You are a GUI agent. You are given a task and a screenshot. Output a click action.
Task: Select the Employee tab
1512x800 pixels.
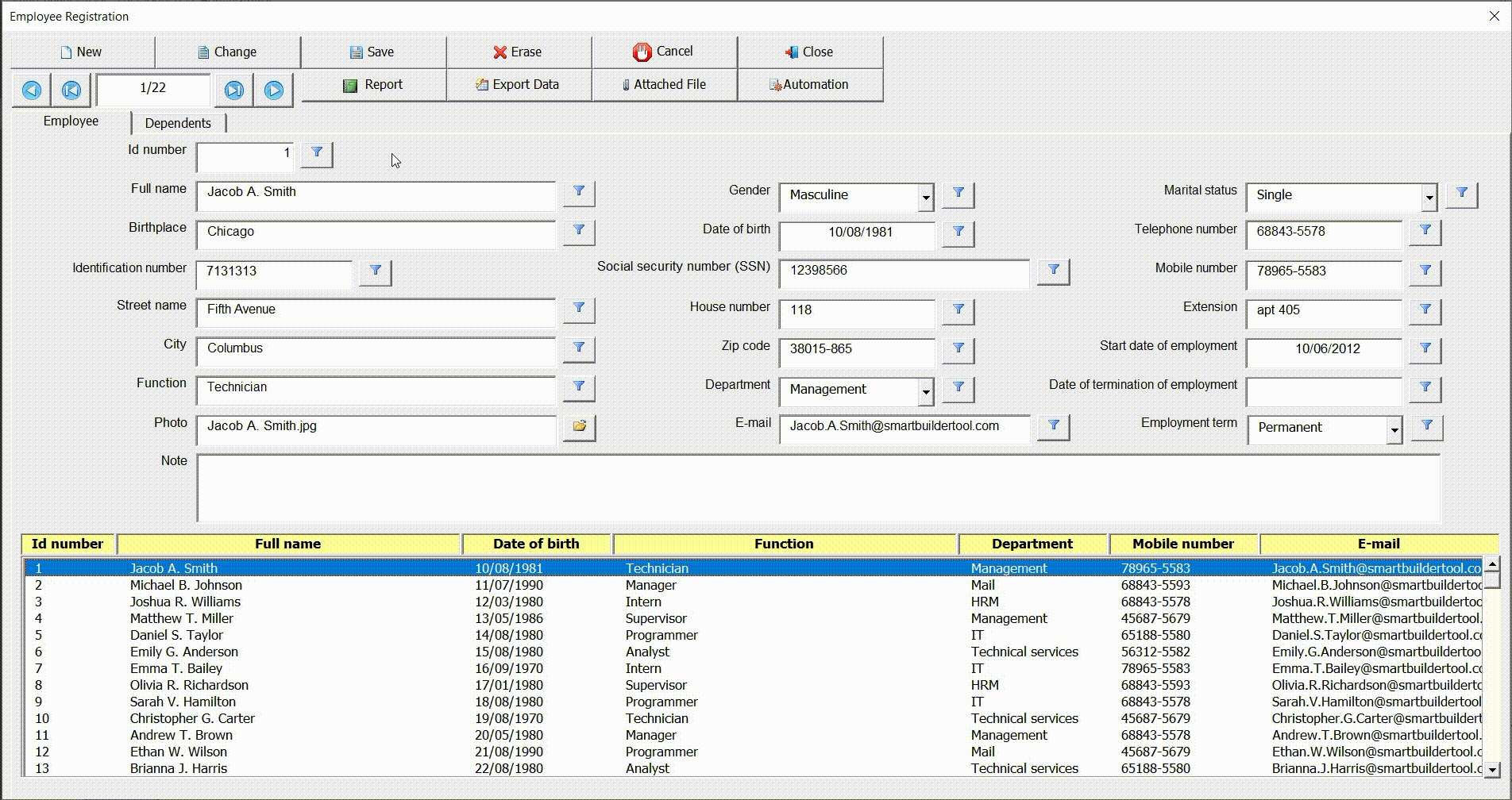pyautogui.click(x=71, y=121)
